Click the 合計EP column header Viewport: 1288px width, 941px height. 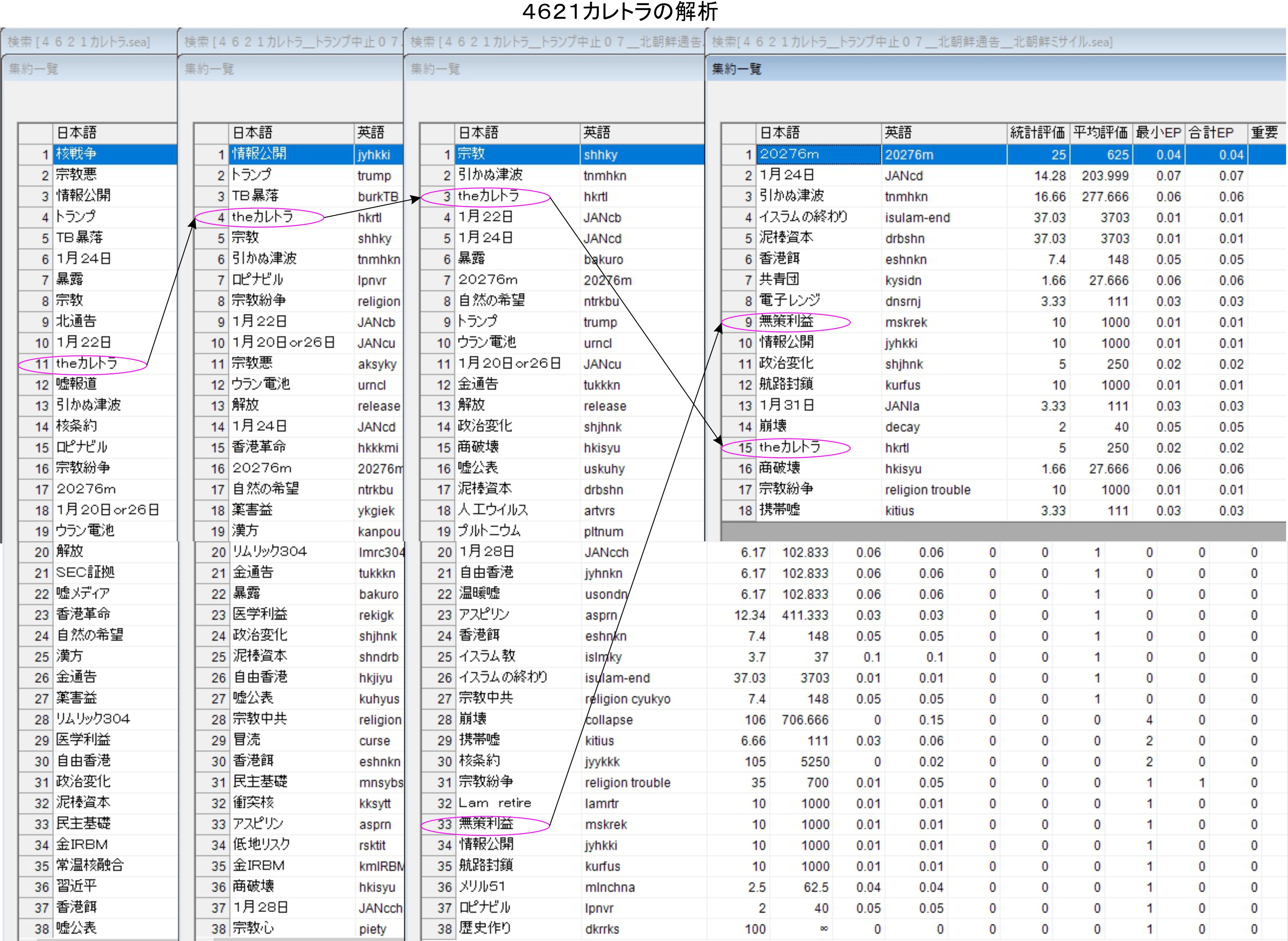[x=1212, y=133]
